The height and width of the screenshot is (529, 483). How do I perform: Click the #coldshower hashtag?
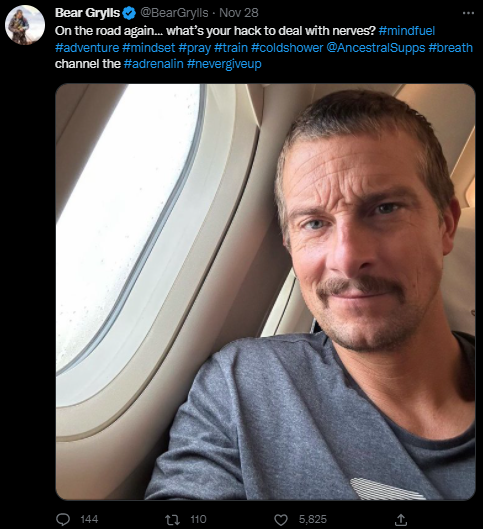point(287,48)
